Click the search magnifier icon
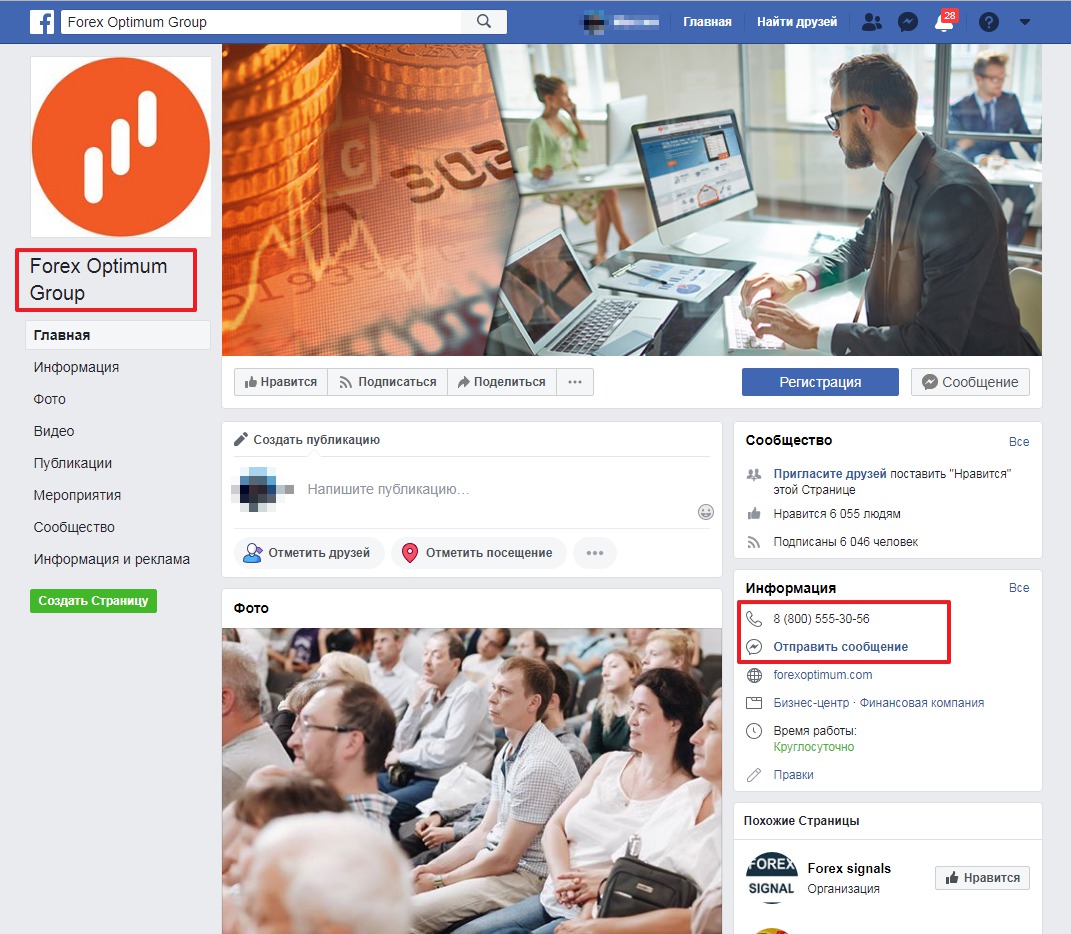 click(484, 21)
